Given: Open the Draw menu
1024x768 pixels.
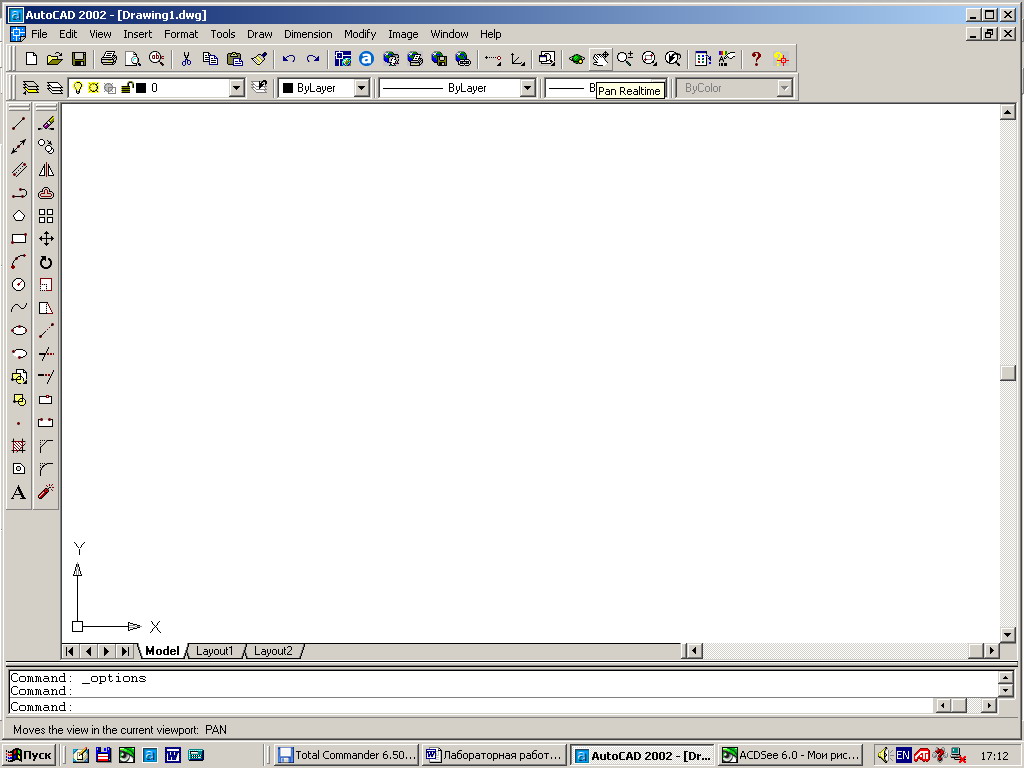Looking at the screenshot, I should pos(259,34).
